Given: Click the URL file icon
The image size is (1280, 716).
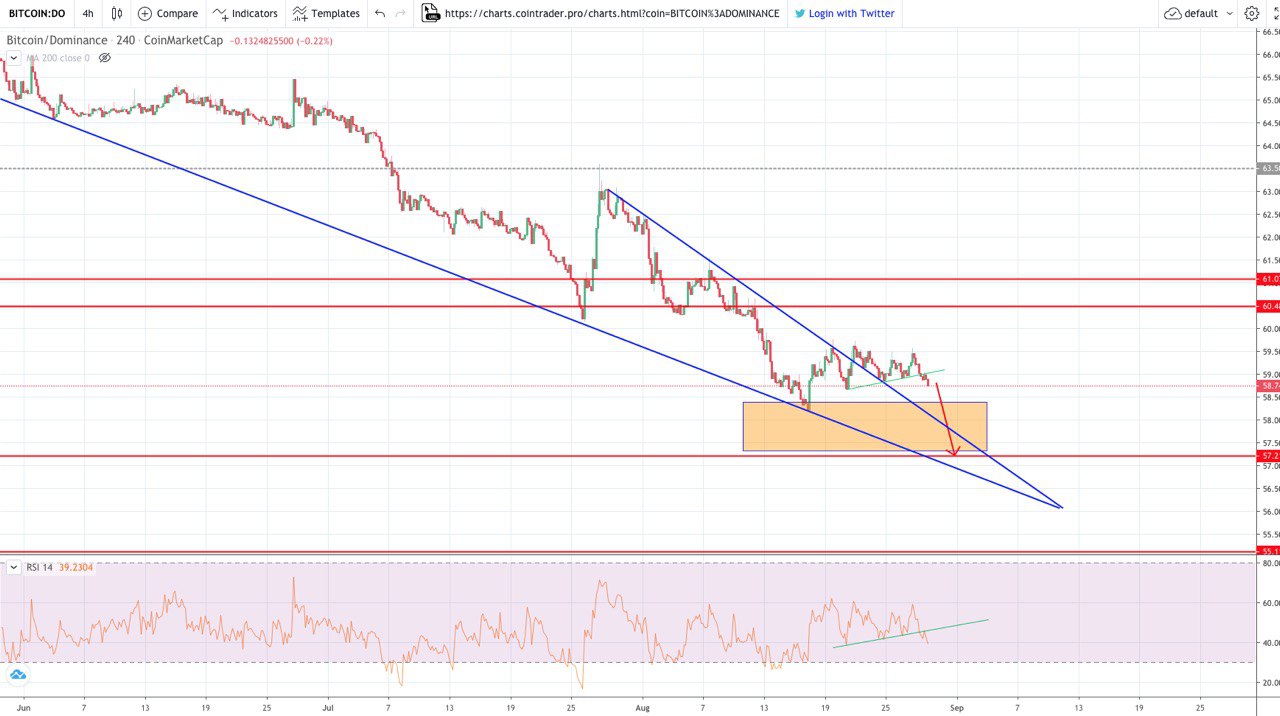Looking at the screenshot, I should pos(430,14).
